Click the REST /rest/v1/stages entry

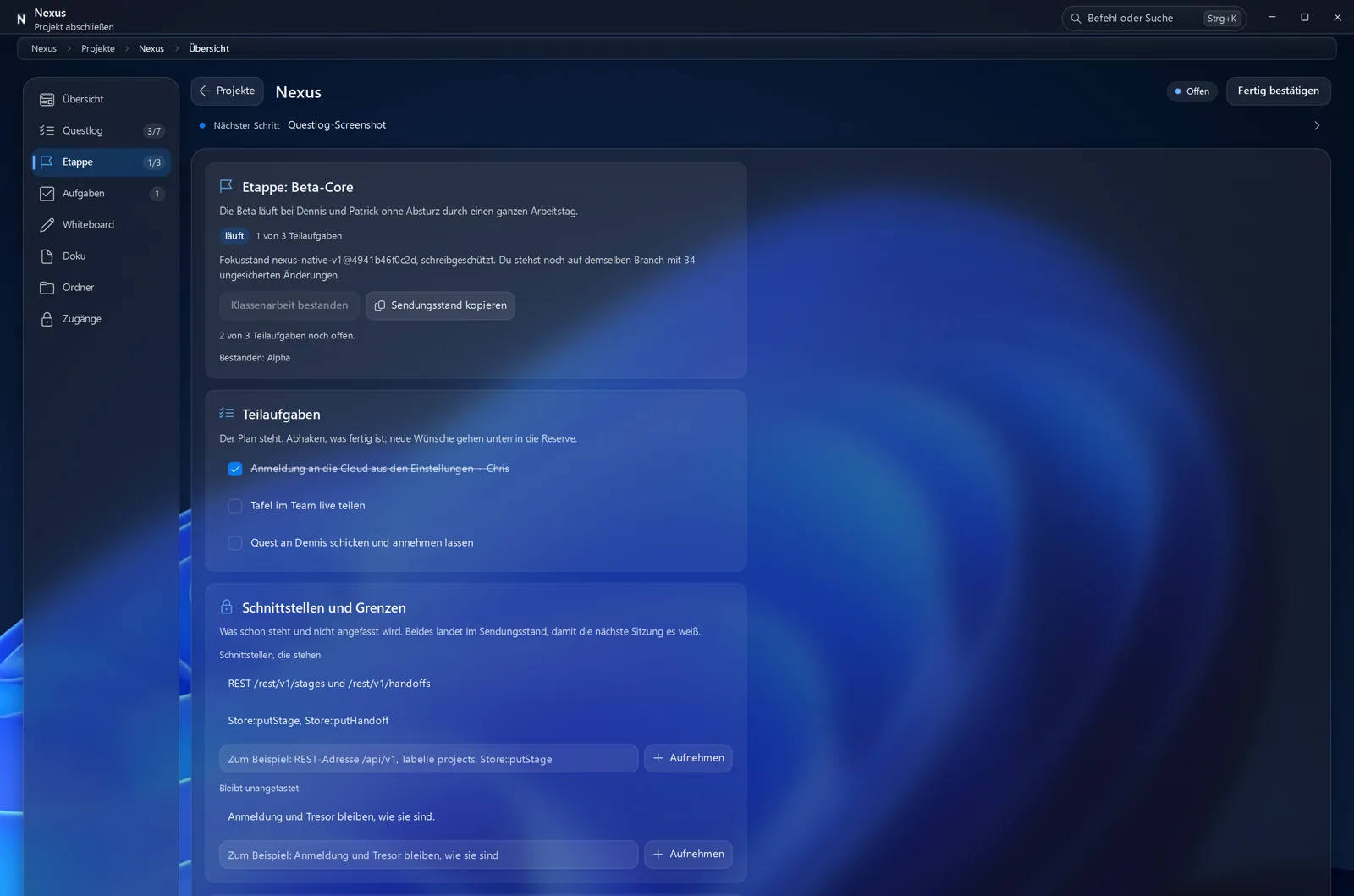tap(329, 684)
